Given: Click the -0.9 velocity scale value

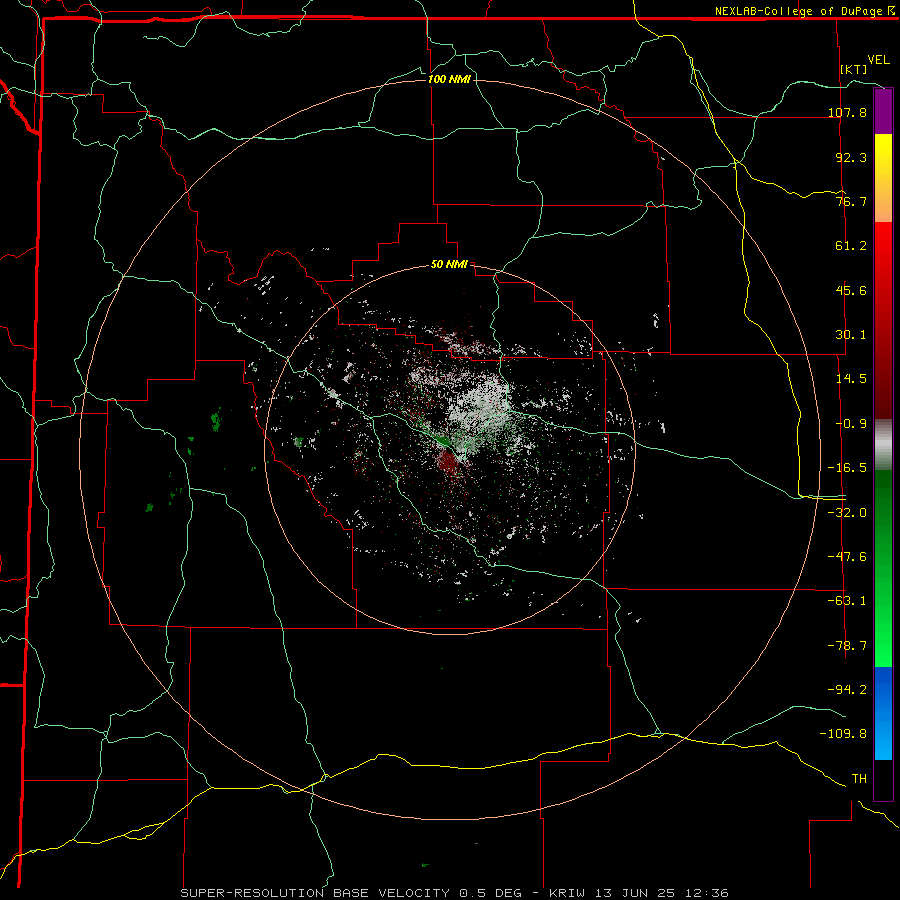Looking at the screenshot, I should click(x=851, y=424).
